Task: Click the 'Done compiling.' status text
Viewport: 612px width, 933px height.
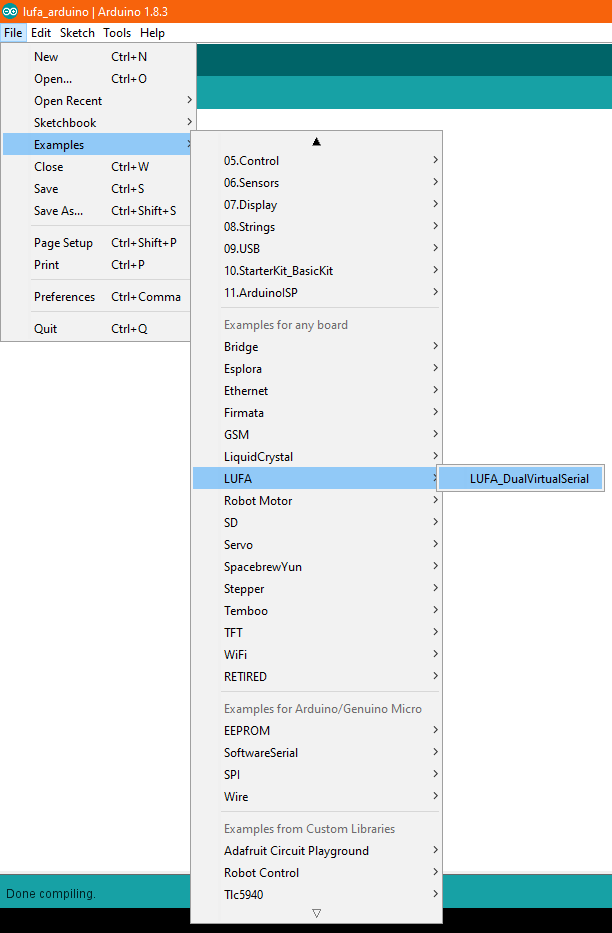Action: pos(51,894)
